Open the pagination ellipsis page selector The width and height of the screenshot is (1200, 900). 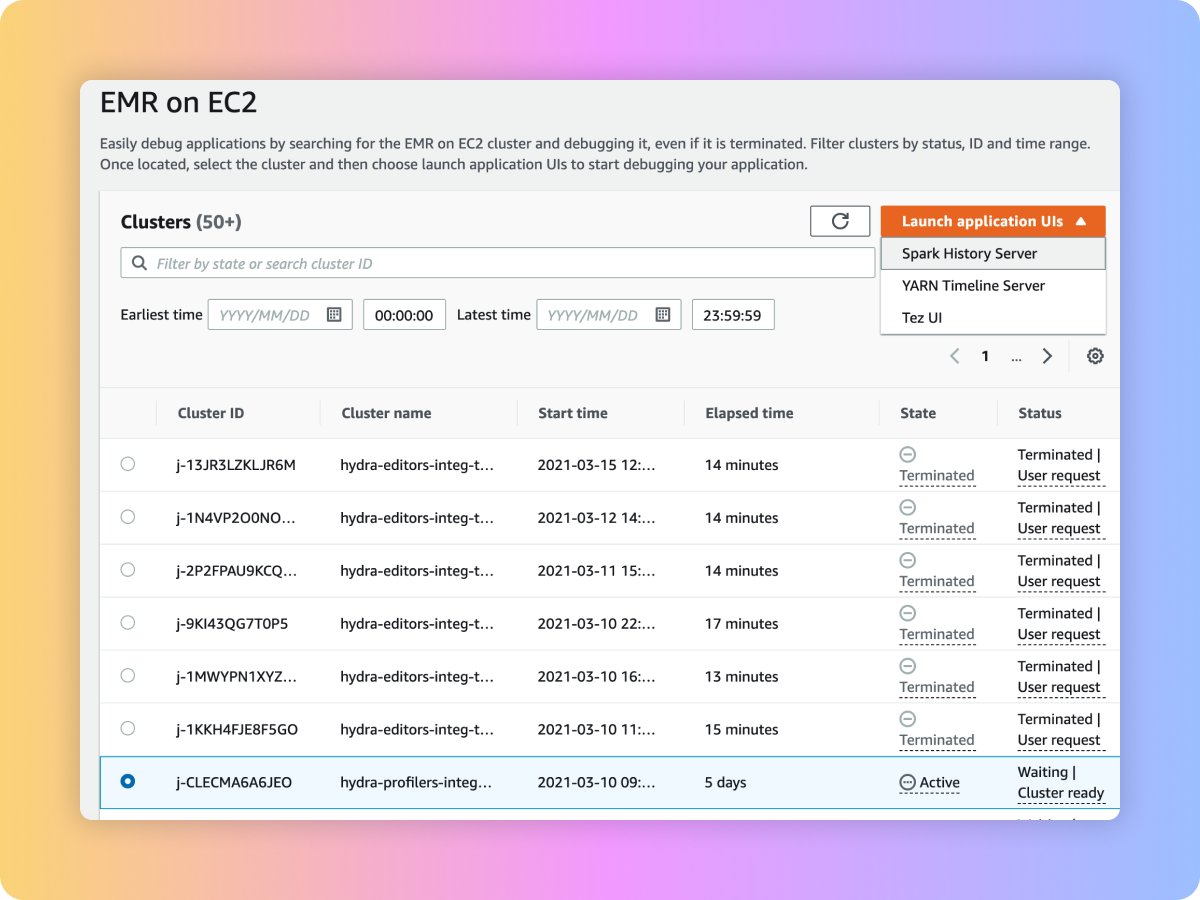tap(1016, 357)
